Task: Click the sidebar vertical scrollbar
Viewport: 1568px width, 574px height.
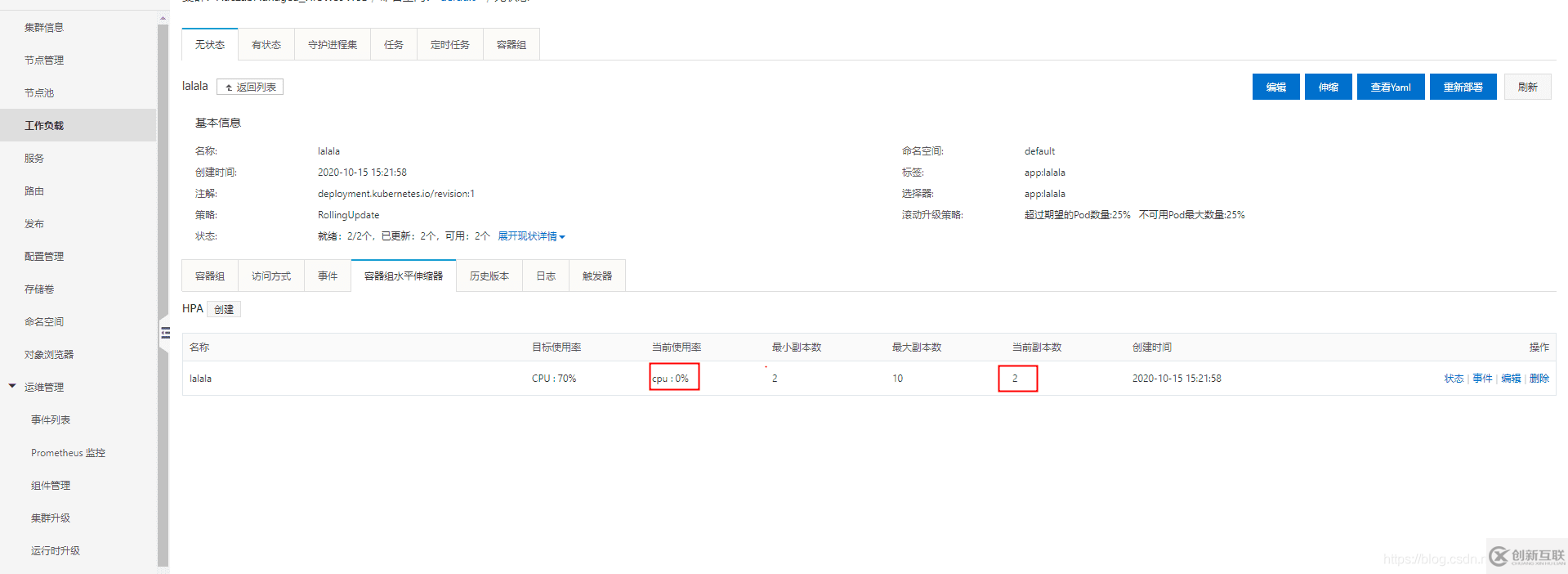Action: (x=163, y=294)
